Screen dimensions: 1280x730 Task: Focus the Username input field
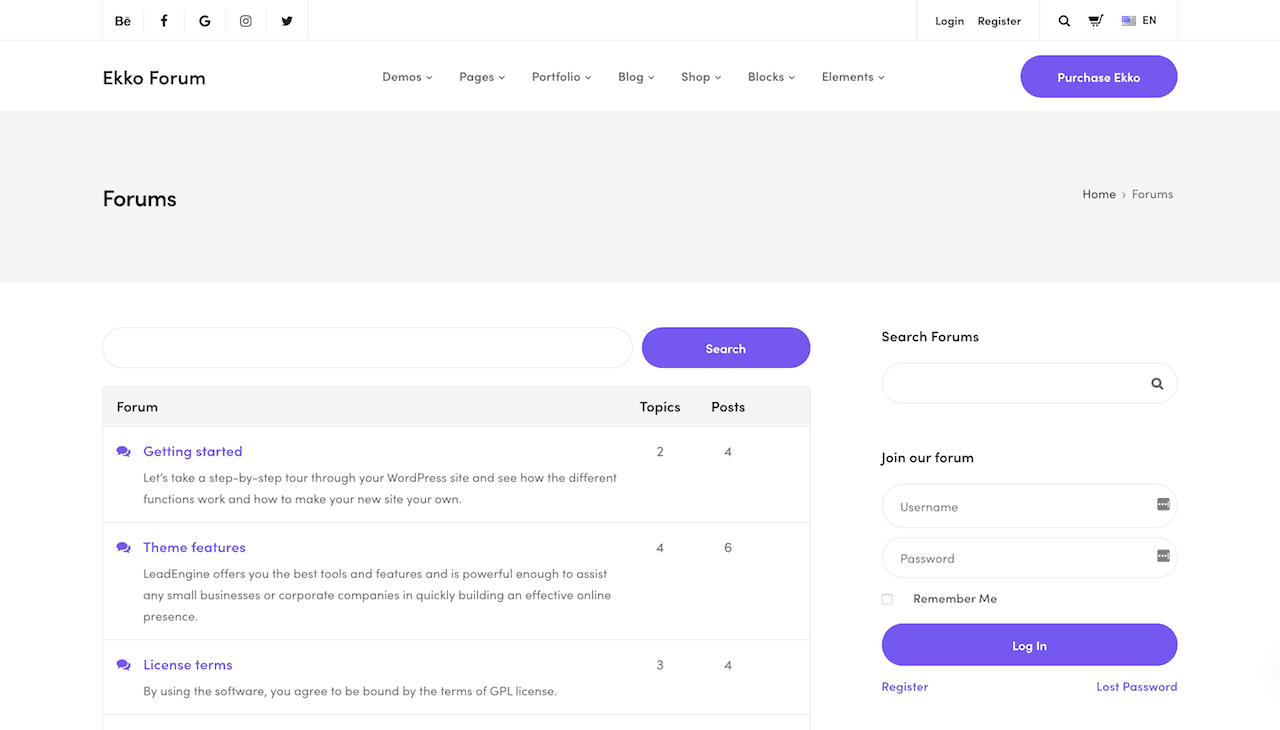tap(1020, 507)
